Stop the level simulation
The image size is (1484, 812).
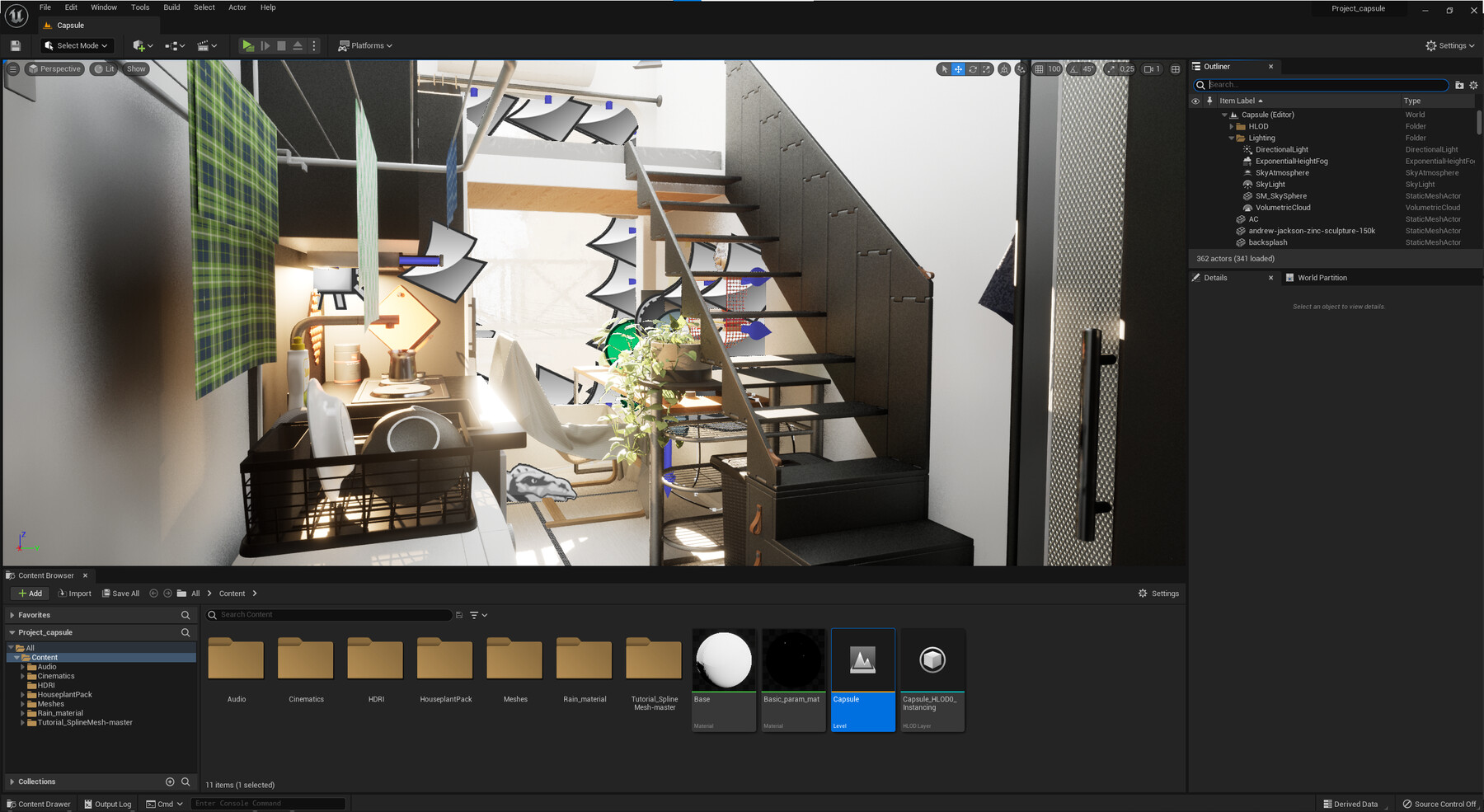tap(282, 45)
